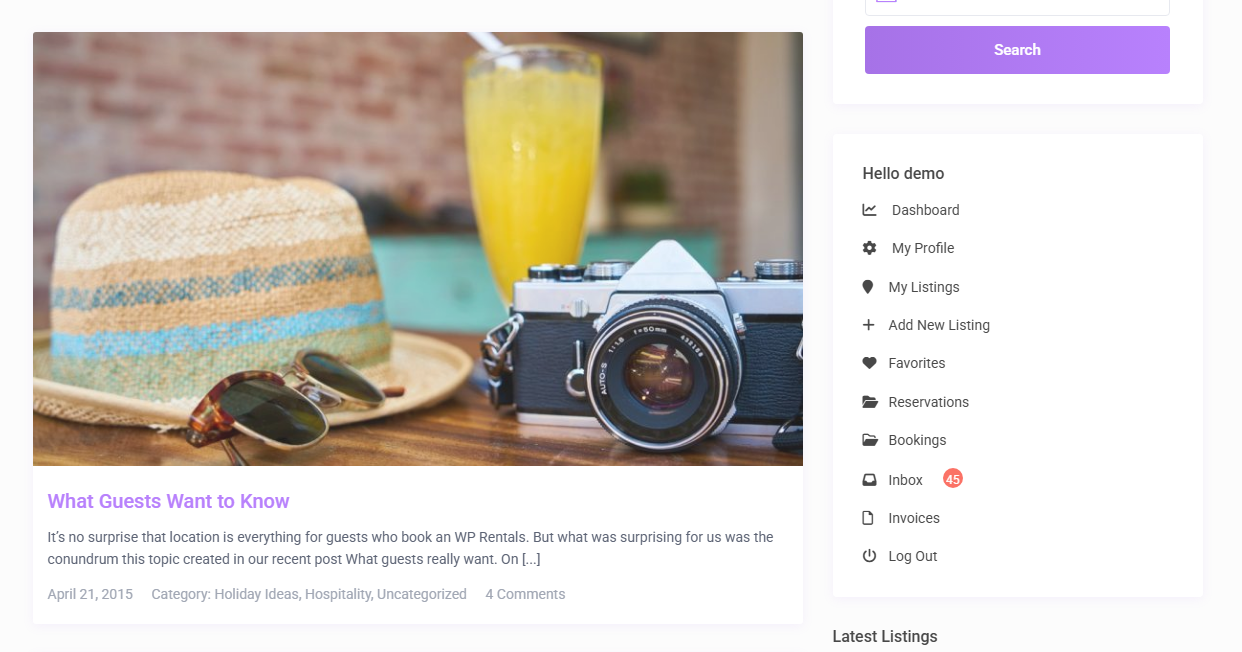Click the Favorites heart icon
1242x652 pixels.
[x=869, y=363]
